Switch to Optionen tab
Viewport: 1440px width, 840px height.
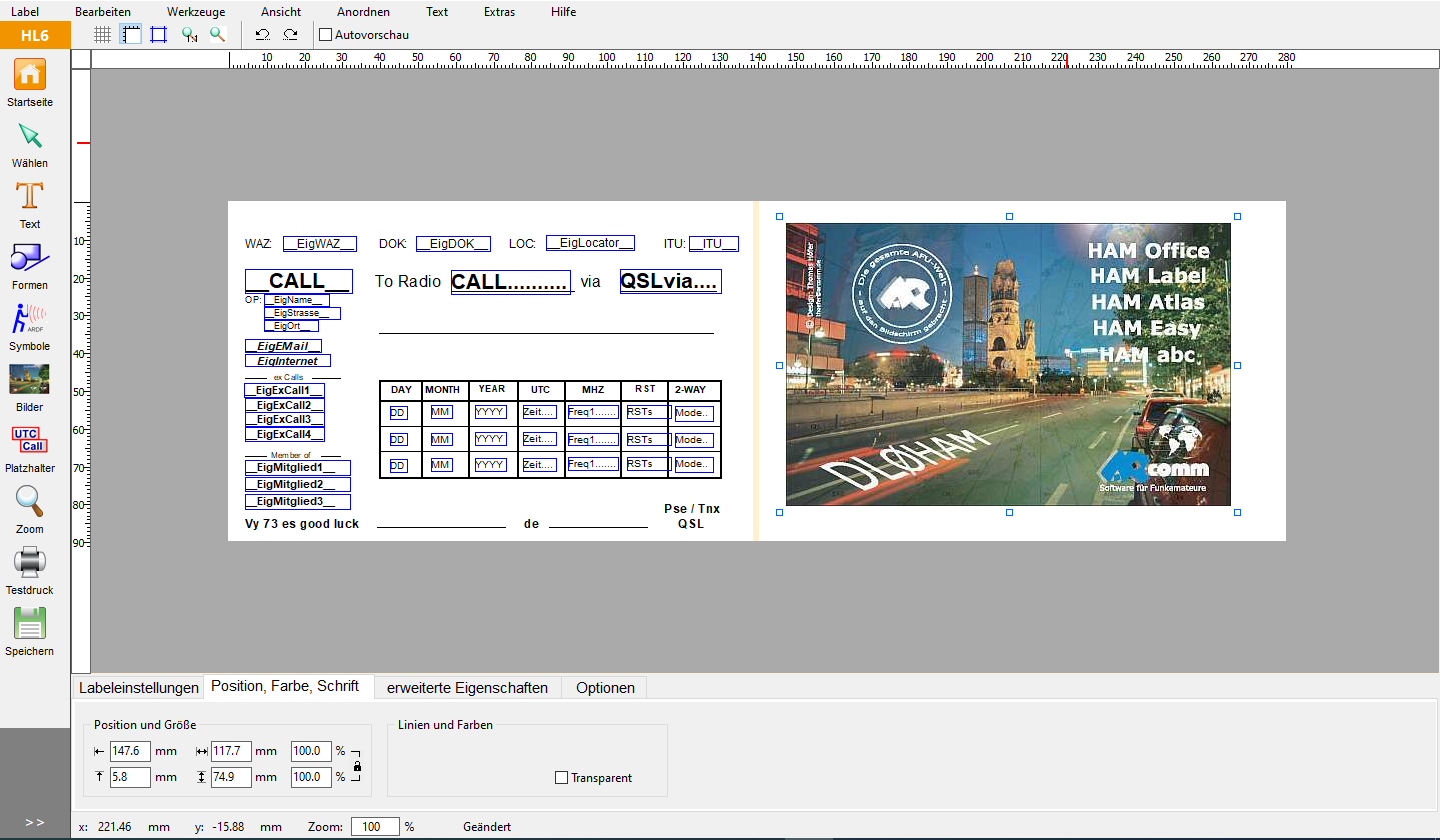605,688
